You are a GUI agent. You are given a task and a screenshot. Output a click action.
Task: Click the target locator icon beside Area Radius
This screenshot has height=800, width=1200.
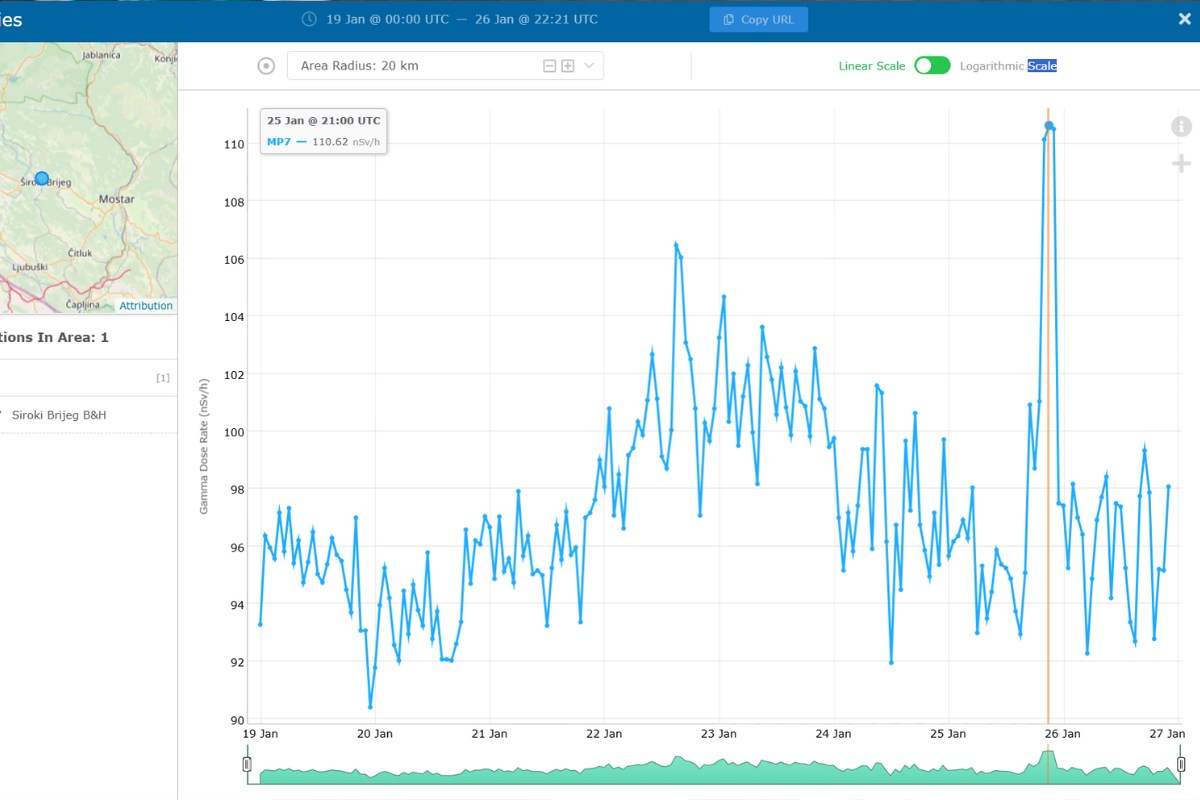pos(266,66)
